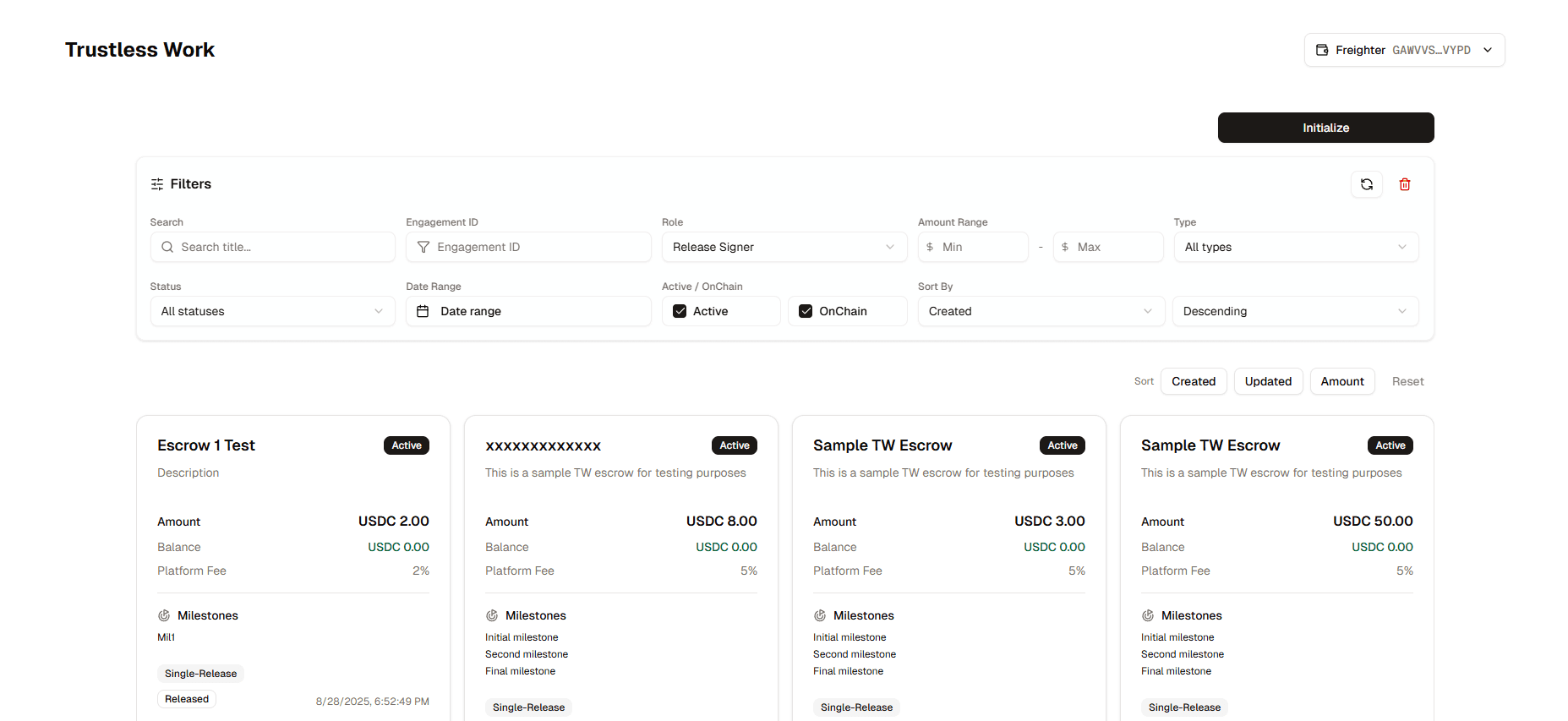Click the Trustless Work title
The width and height of the screenshot is (1568, 721).
(x=139, y=50)
